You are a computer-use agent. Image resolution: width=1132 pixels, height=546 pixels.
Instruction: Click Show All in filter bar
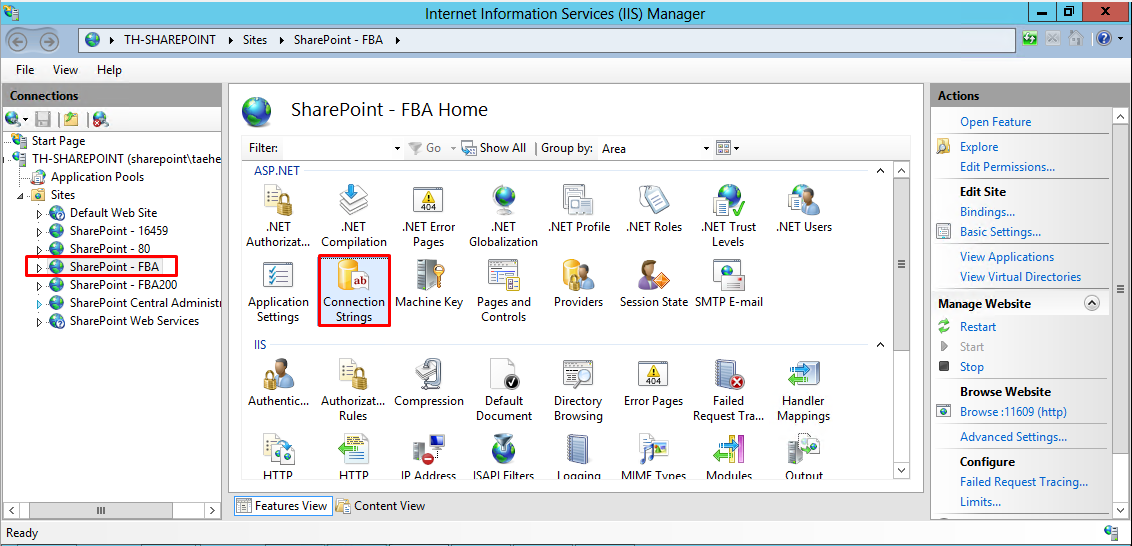click(x=494, y=148)
